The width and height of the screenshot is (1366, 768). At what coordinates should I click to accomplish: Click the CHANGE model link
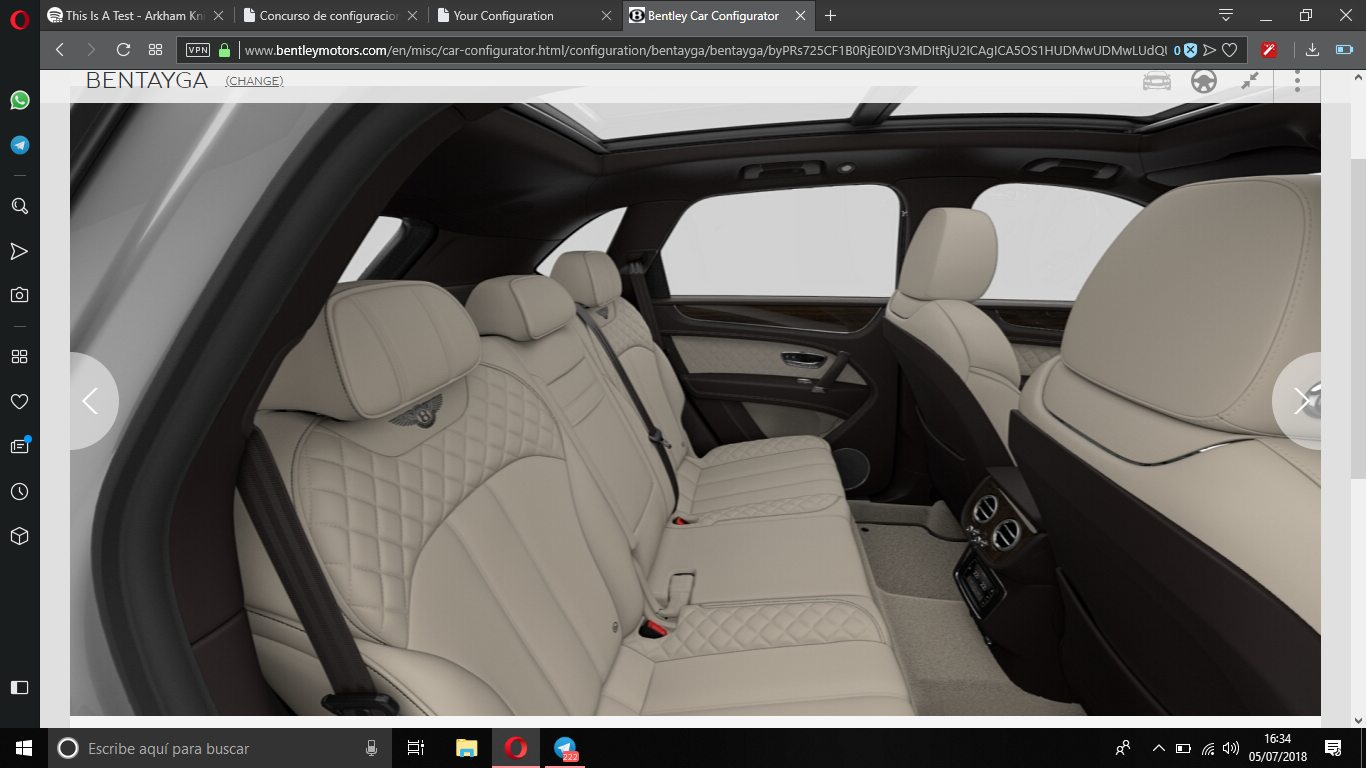click(x=254, y=81)
